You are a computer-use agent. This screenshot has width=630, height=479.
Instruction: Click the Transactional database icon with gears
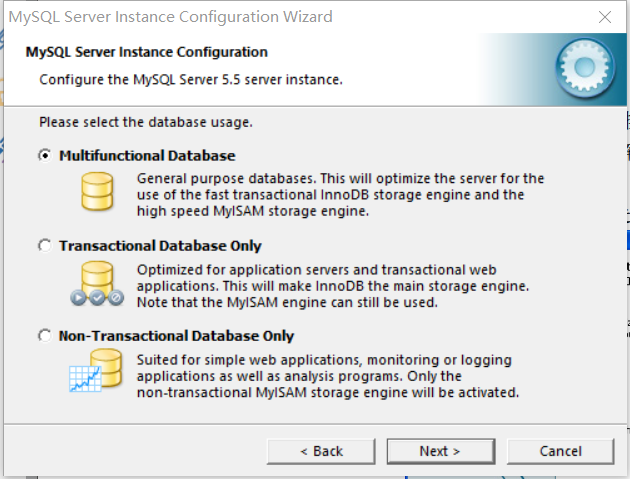pos(96,283)
